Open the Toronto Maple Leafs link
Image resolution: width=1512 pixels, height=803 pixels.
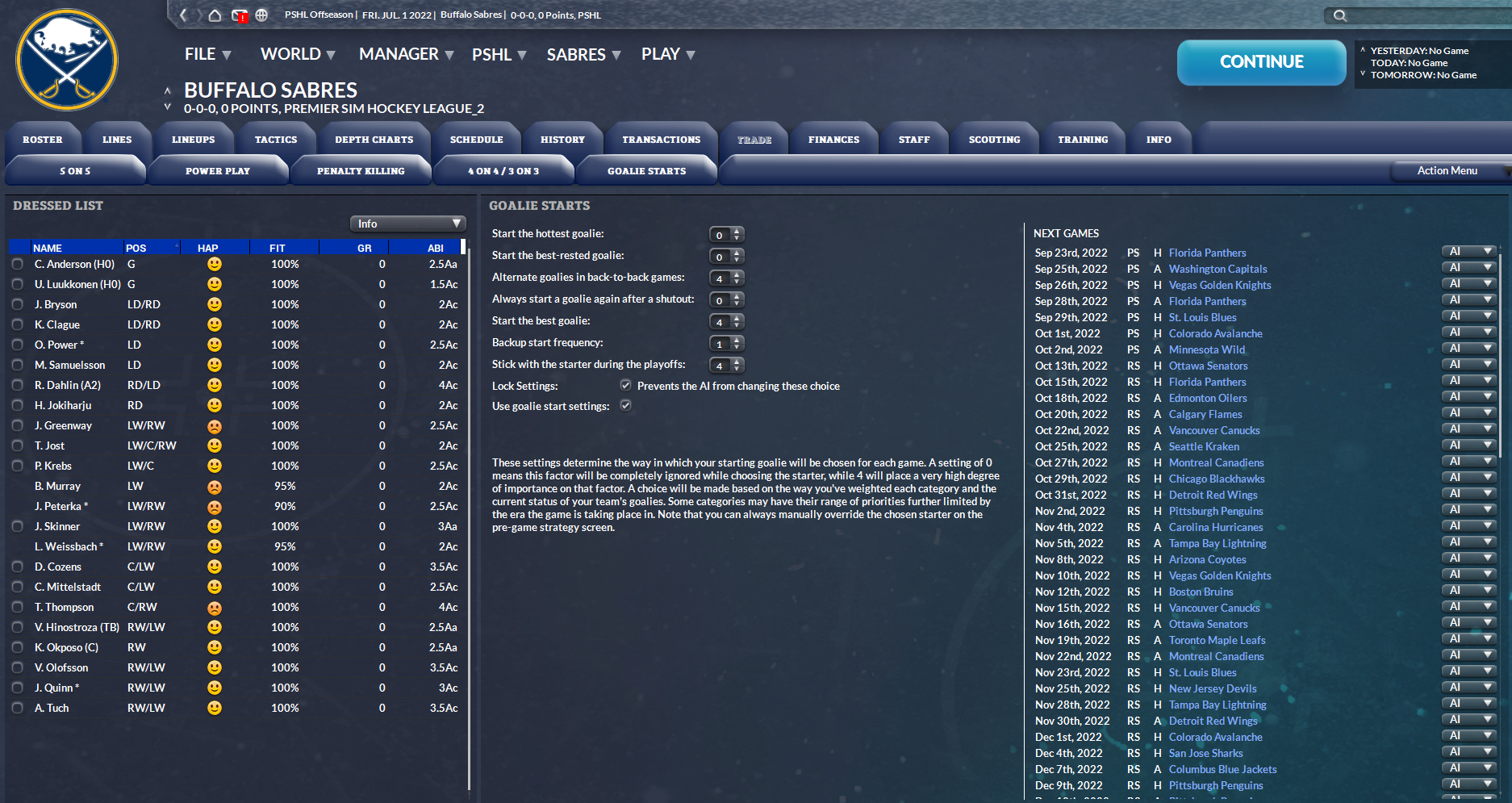click(x=1217, y=640)
